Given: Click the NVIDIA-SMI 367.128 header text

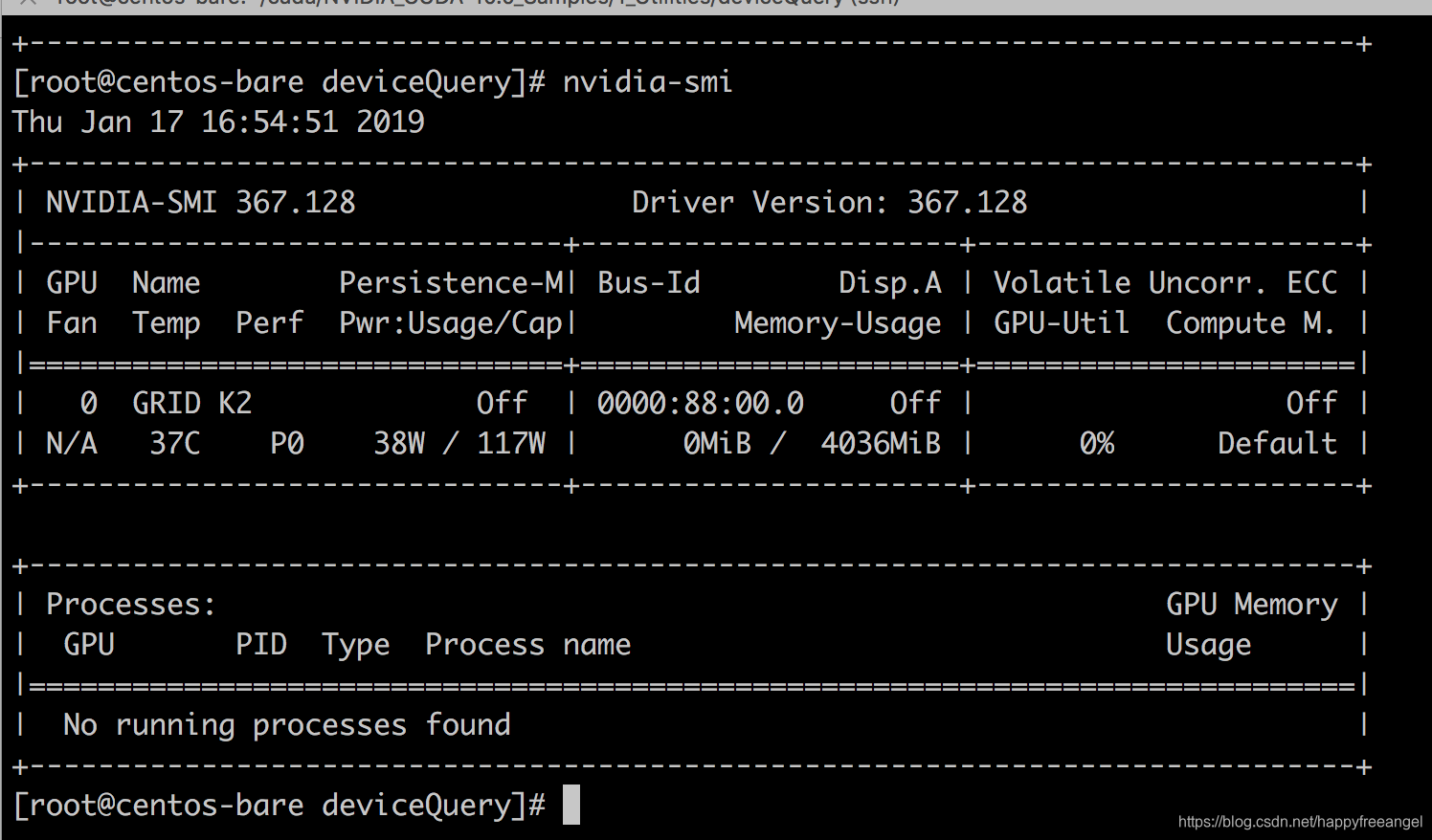Looking at the screenshot, I should (x=201, y=203).
